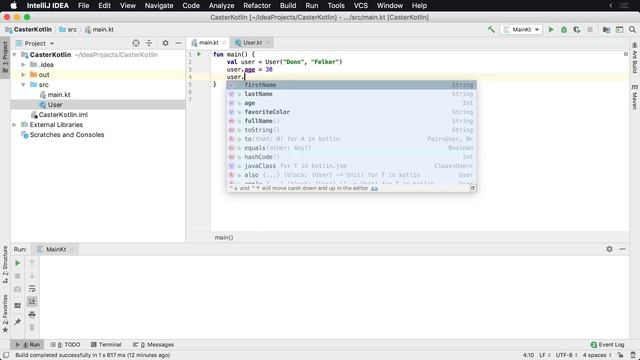
Task: Open the Ant Build side tool window
Action: click(635, 58)
